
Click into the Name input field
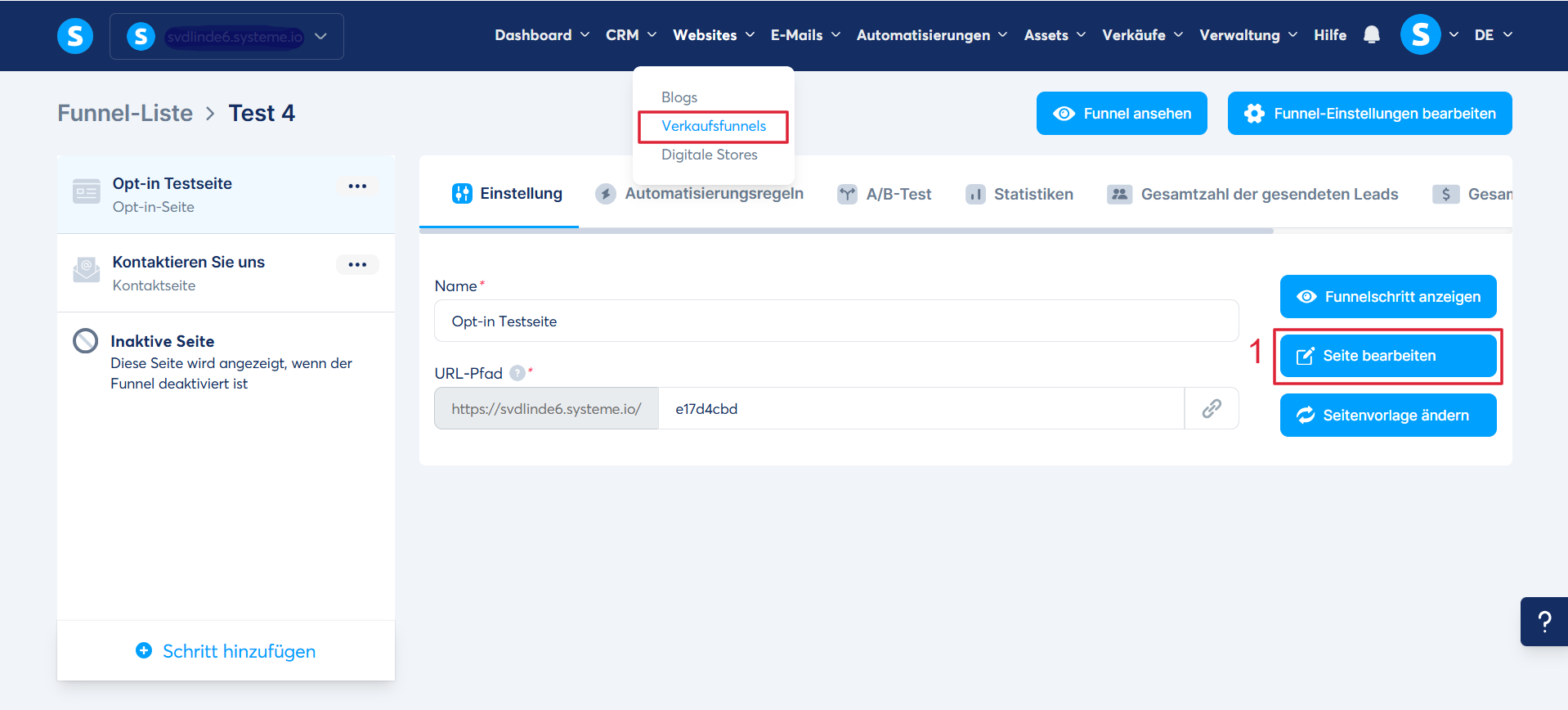(x=836, y=321)
